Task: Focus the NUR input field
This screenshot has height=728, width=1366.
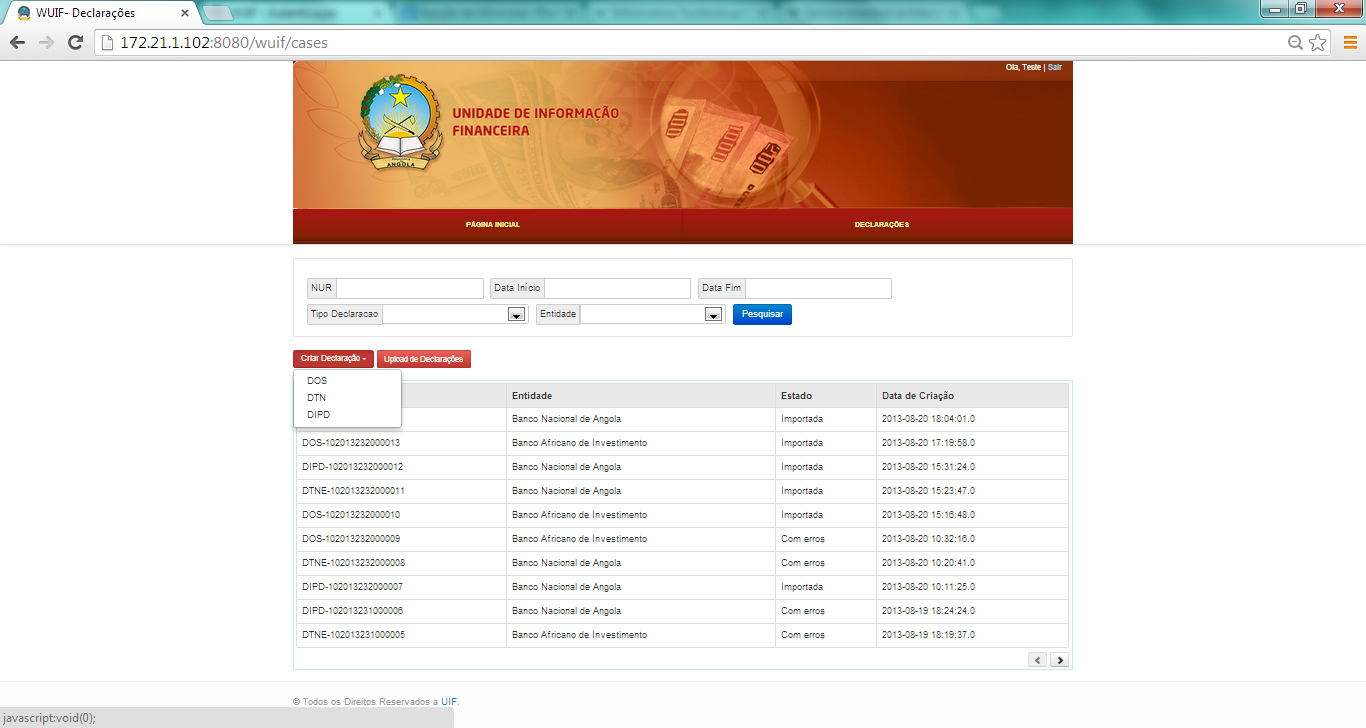Action: coord(409,288)
